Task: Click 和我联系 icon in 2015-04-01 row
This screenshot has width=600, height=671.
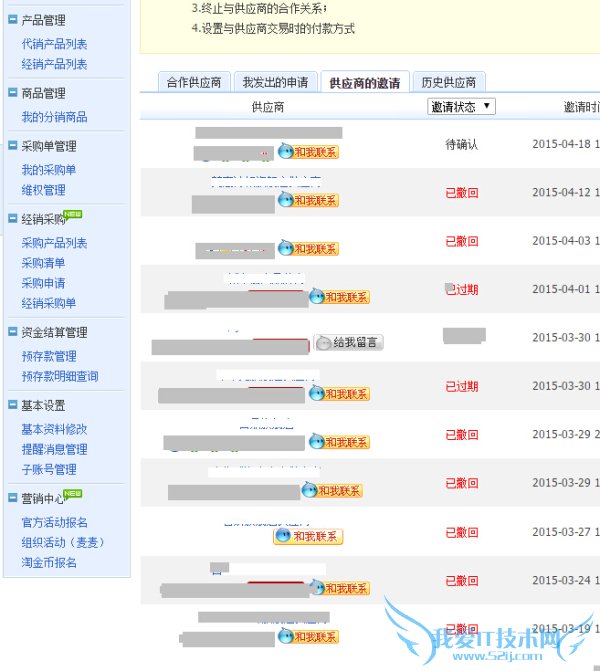Action: click(x=339, y=297)
